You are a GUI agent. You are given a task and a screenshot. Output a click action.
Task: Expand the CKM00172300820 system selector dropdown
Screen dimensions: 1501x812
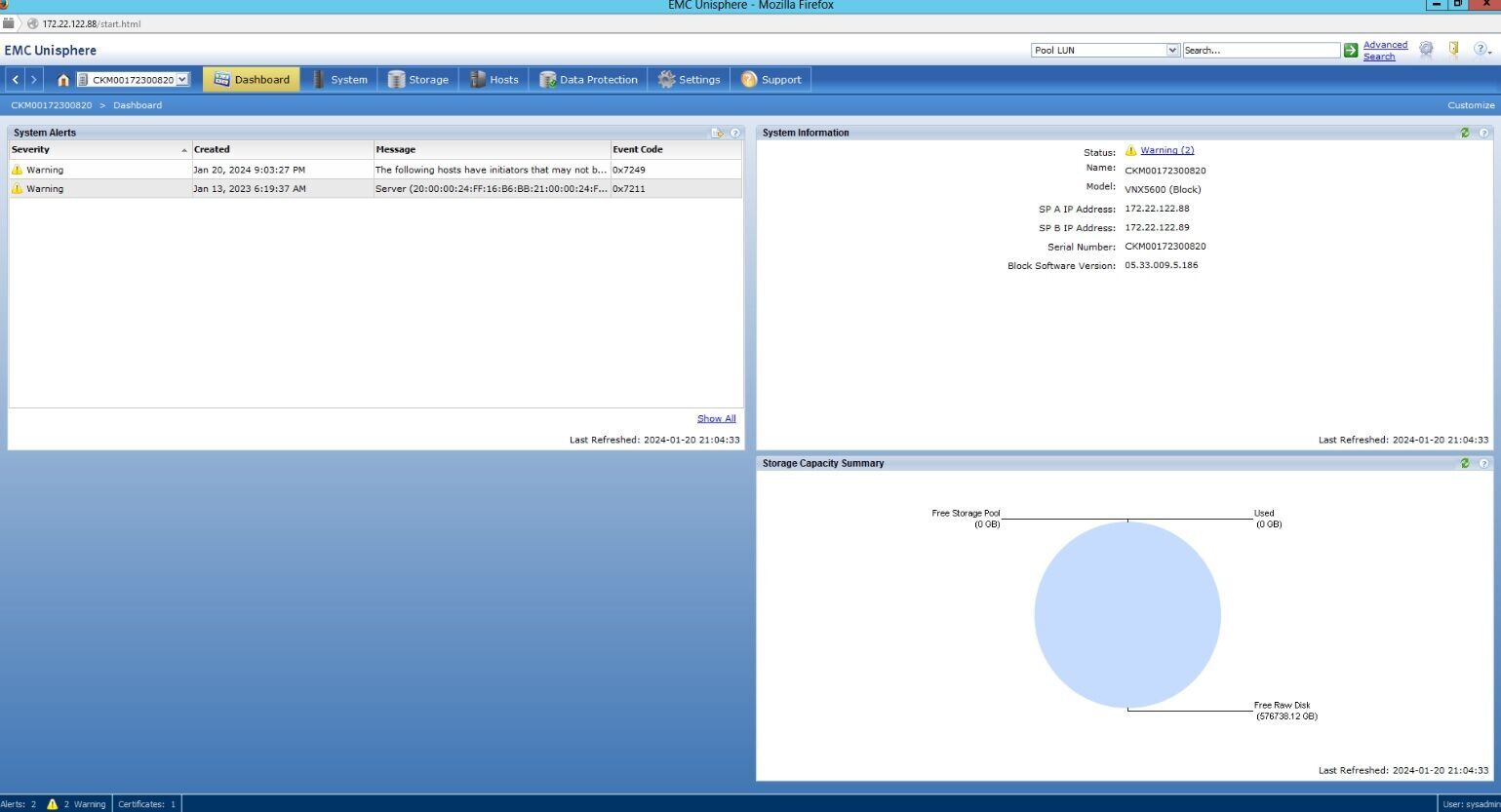point(133,80)
